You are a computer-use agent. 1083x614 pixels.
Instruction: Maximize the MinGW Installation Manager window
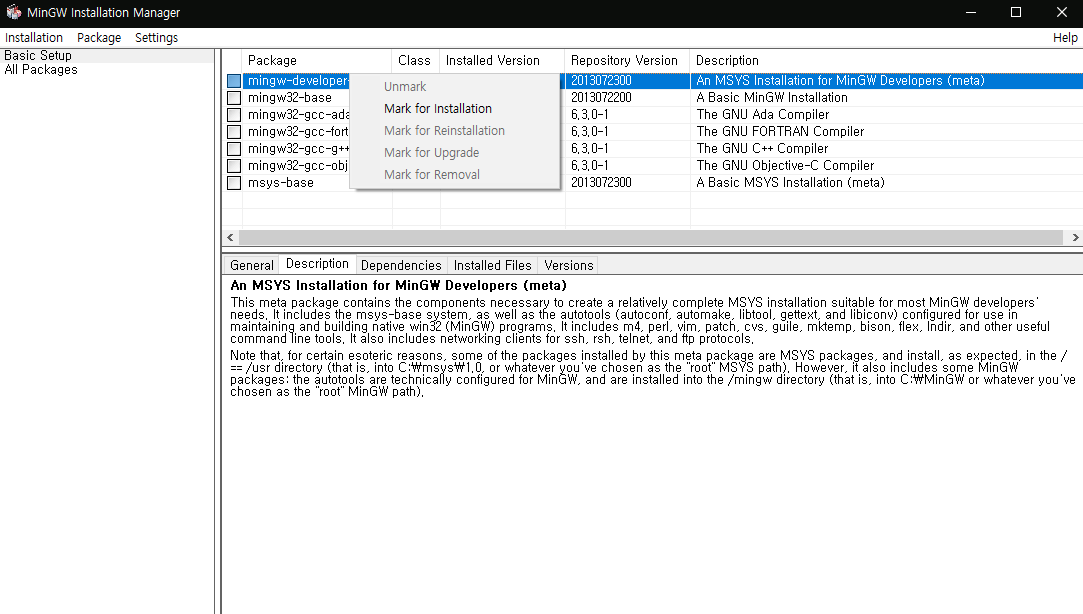click(x=1015, y=12)
